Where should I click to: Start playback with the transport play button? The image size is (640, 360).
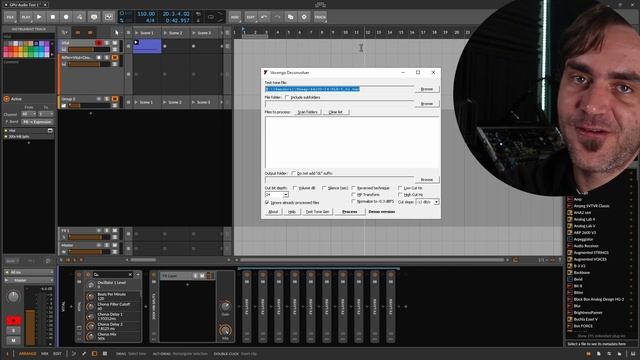coord(39,17)
